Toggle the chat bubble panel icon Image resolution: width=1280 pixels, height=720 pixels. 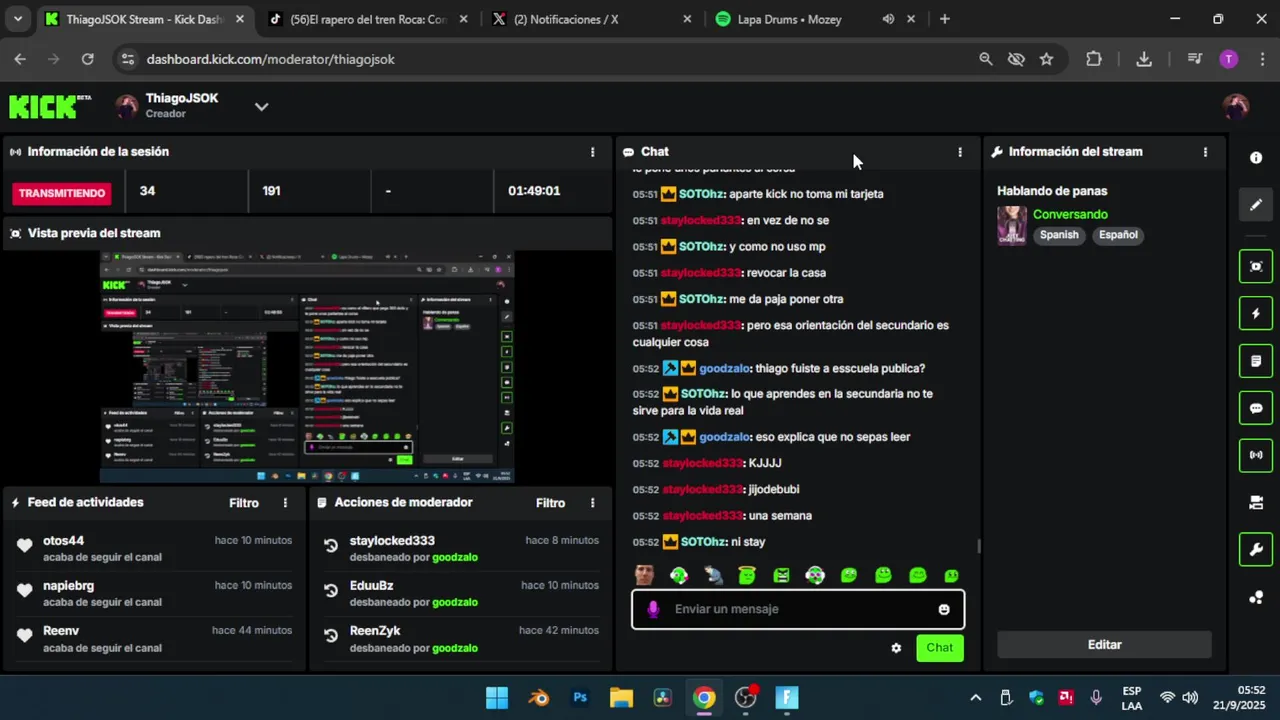coord(1256,408)
